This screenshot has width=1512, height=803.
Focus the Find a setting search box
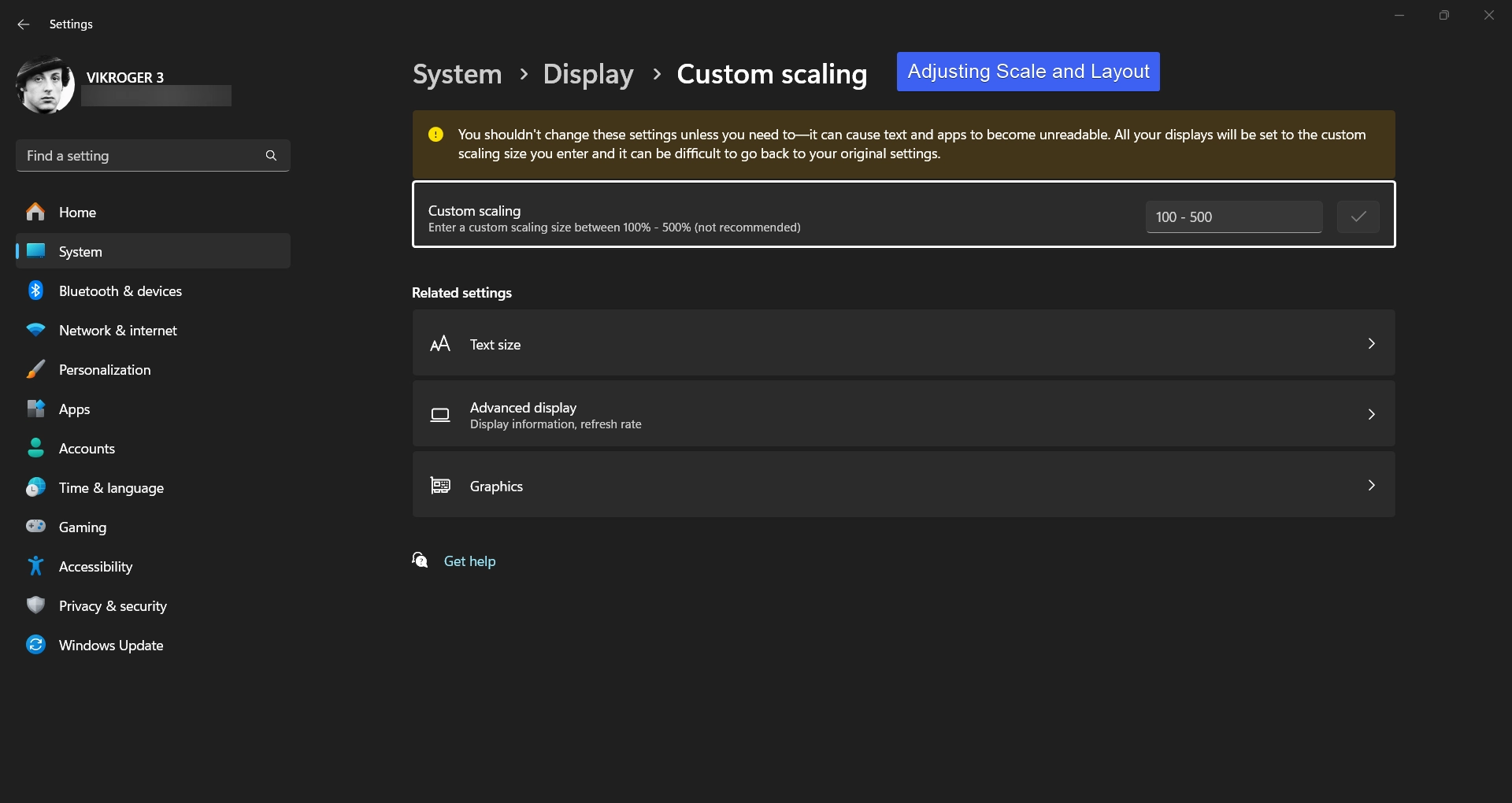[153, 156]
